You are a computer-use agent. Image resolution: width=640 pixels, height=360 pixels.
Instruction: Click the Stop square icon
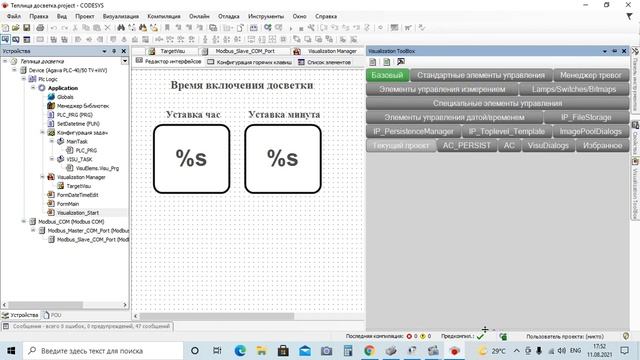pyautogui.click(x=301, y=29)
